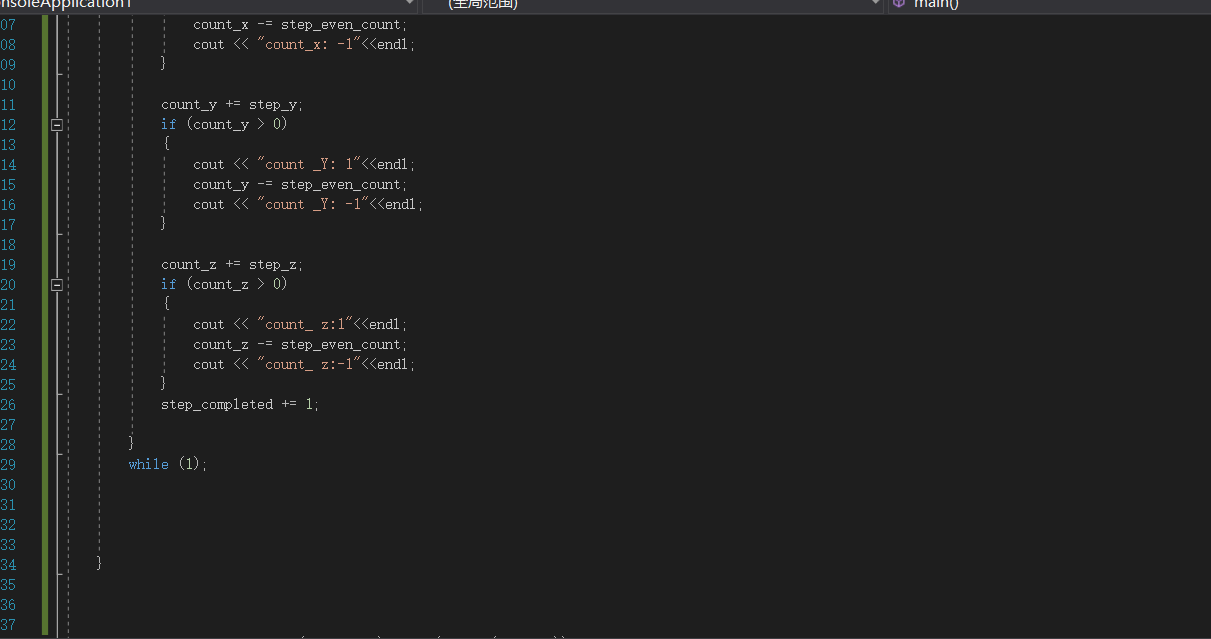Viewport: 1211px width, 639px height.
Task: Click the (全局范围) scope combo box
Action: click(653, 4)
